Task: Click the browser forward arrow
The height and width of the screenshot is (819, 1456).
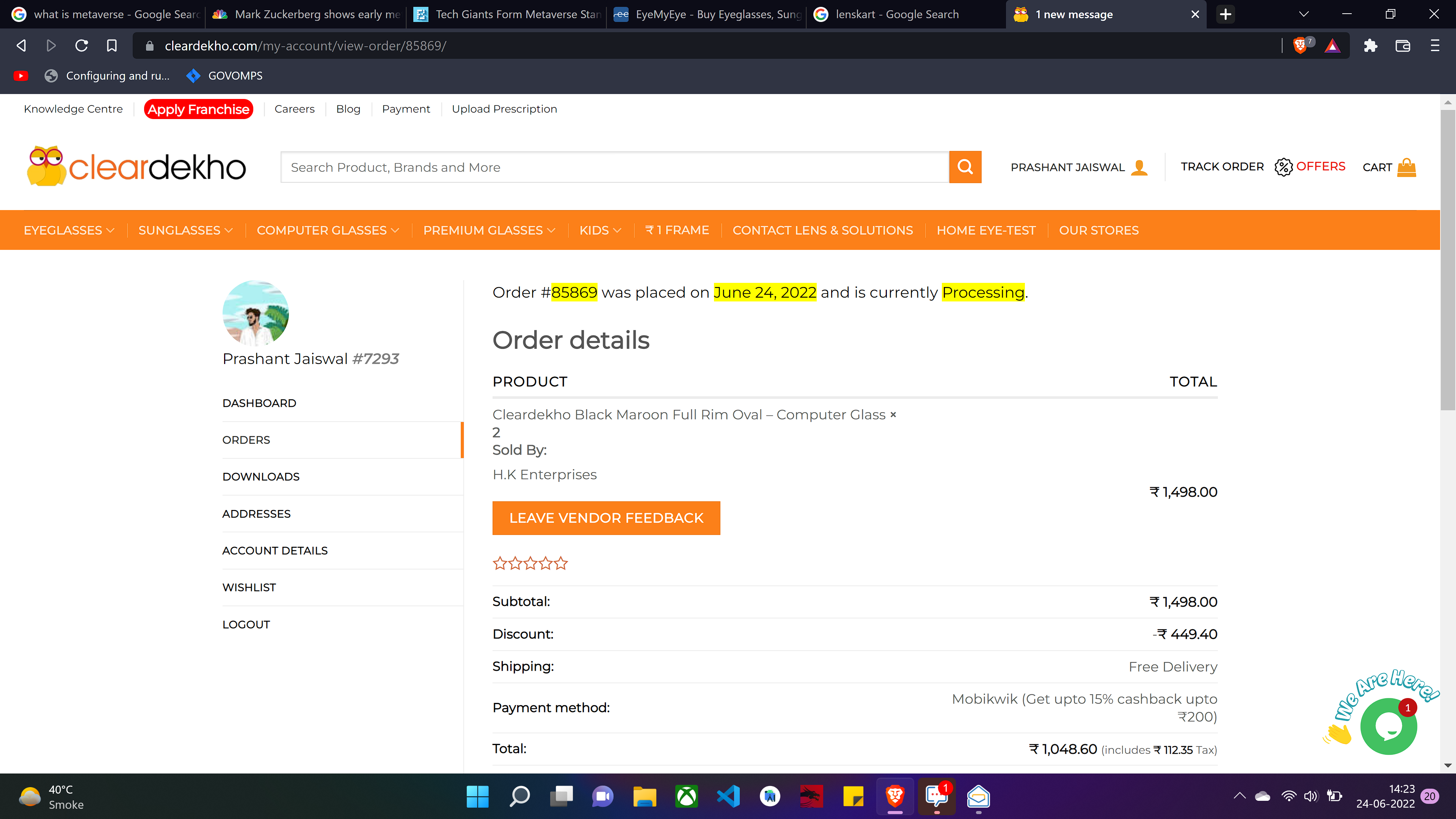Action: (x=51, y=46)
